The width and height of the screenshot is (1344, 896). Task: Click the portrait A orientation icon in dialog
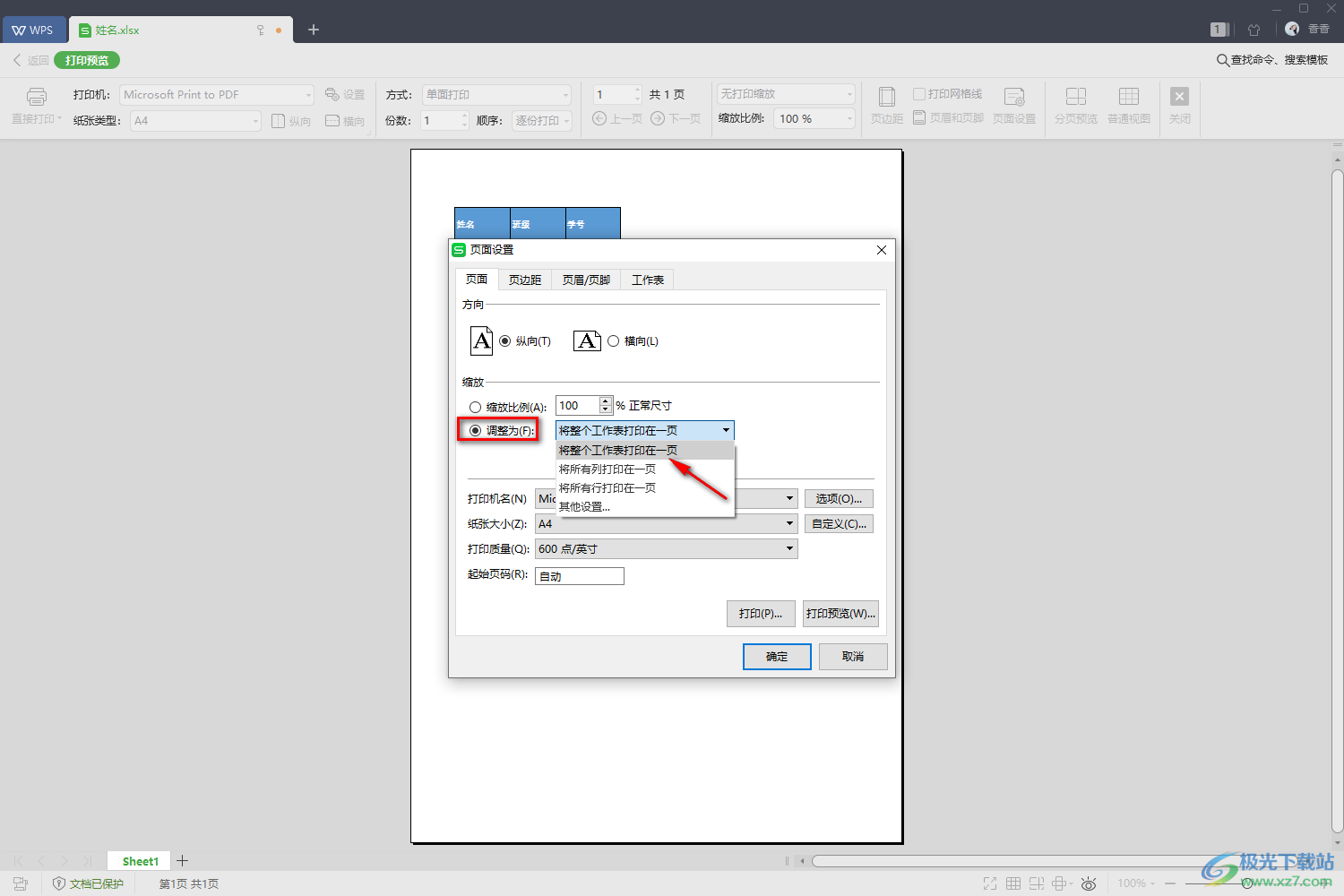point(482,340)
